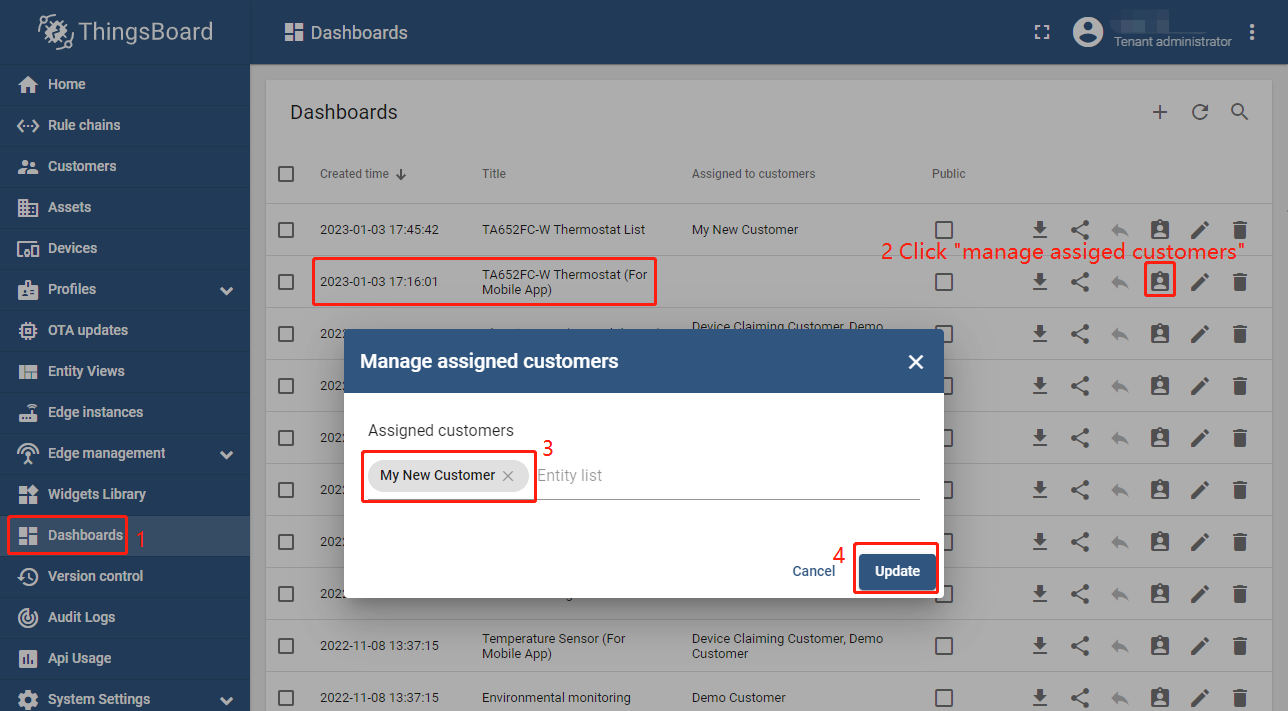Edit the TA652FC-W Thermostat (For Mobile App) dashboard
This screenshot has width=1288, height=711.
pyautogui.click(x=1200, y=282)
